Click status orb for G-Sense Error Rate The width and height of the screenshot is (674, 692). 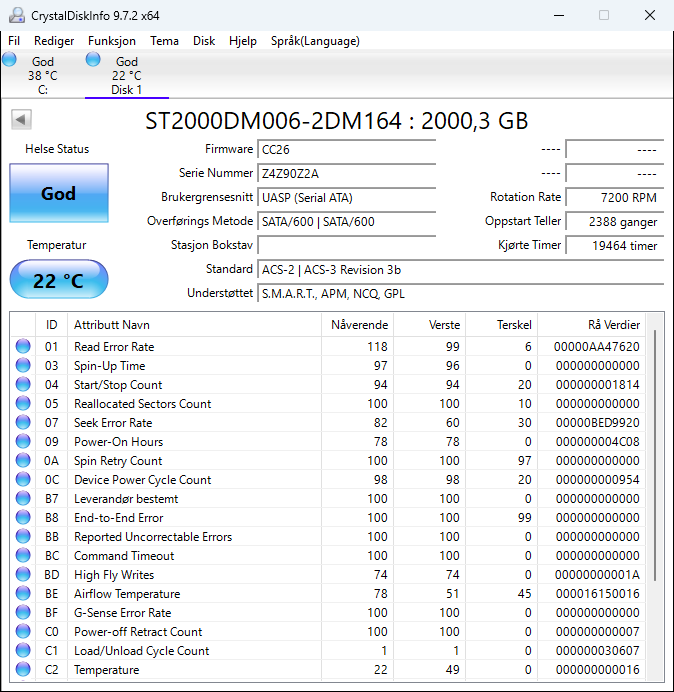pos(23,612)
